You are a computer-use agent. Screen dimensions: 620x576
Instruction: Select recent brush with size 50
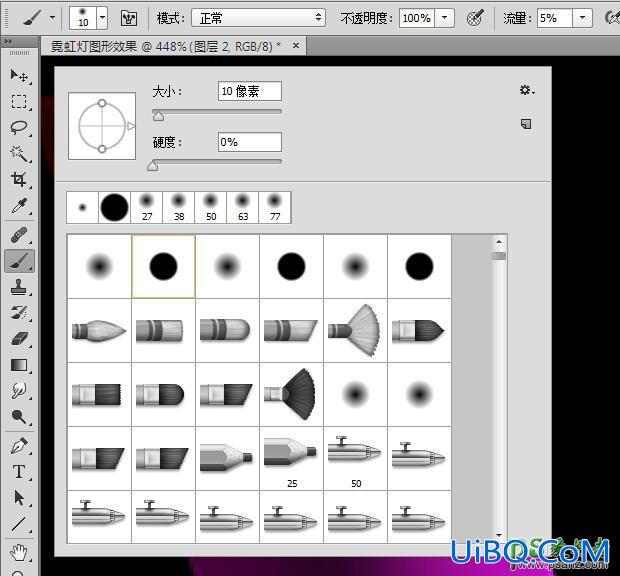click(211, 208)
